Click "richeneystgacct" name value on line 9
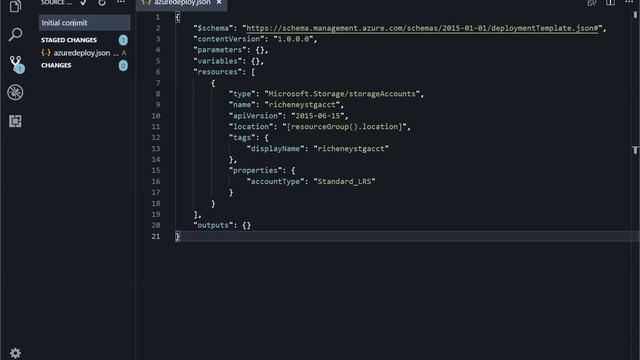The height and width of the screenshot is (360, 640). (302, 105)
